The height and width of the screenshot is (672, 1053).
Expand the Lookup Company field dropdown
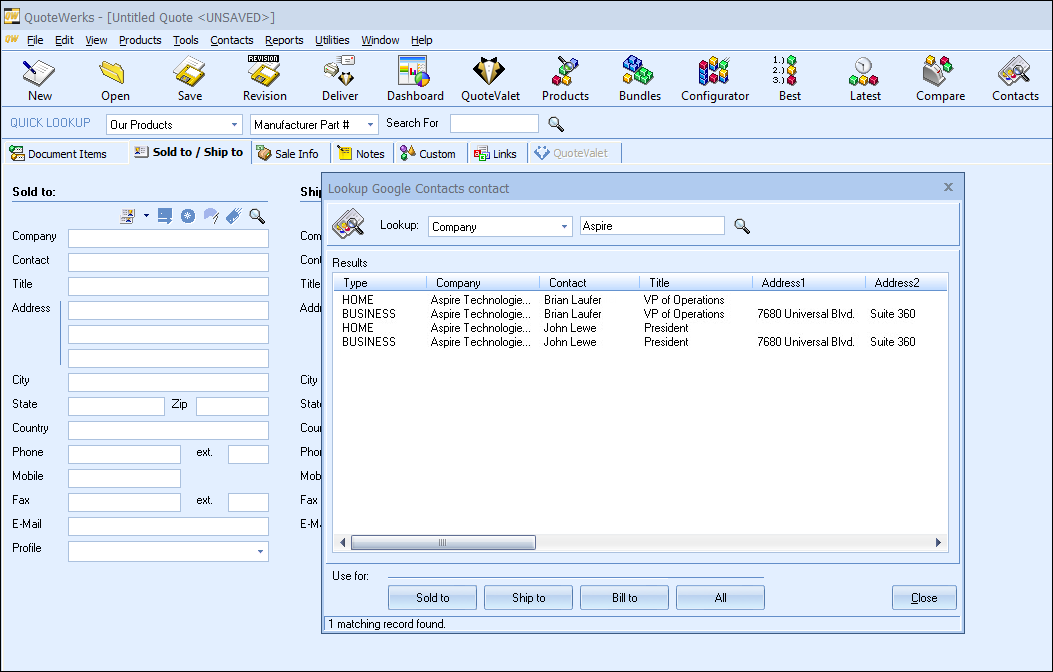pyautogui.click(x=565, y=227)
